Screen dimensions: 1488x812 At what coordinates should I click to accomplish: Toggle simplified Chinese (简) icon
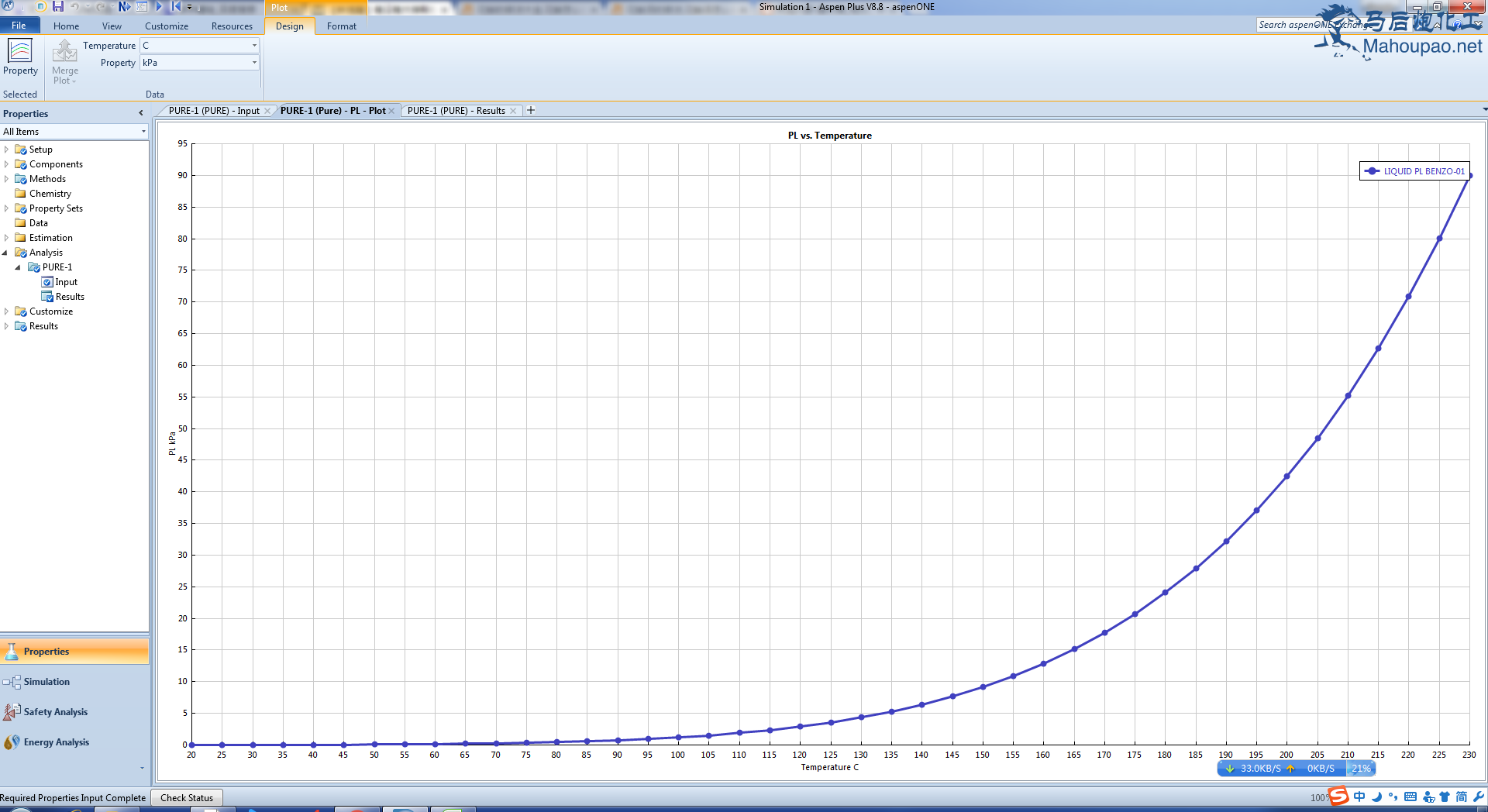click(1462, 797)
